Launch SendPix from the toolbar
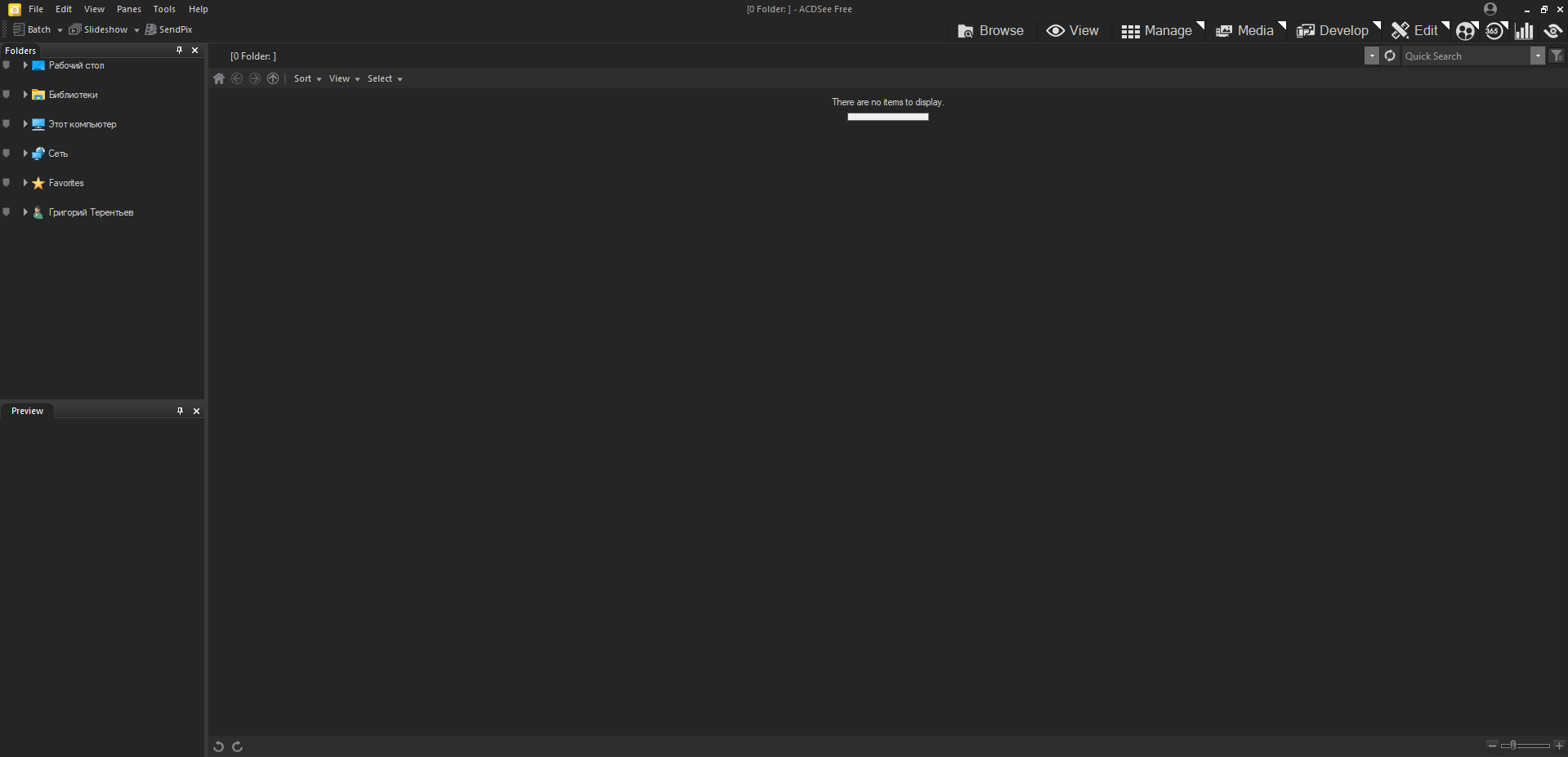Image resolution: width=1568 pixels, height=757 pixels. coord(169,29)
